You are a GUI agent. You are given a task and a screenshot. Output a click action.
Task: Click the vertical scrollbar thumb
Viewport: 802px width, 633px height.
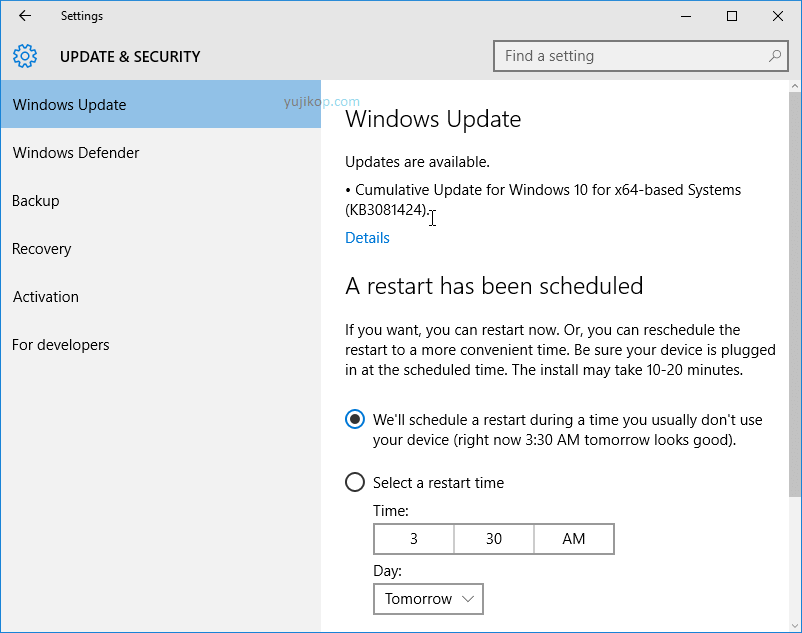(795, 295)
